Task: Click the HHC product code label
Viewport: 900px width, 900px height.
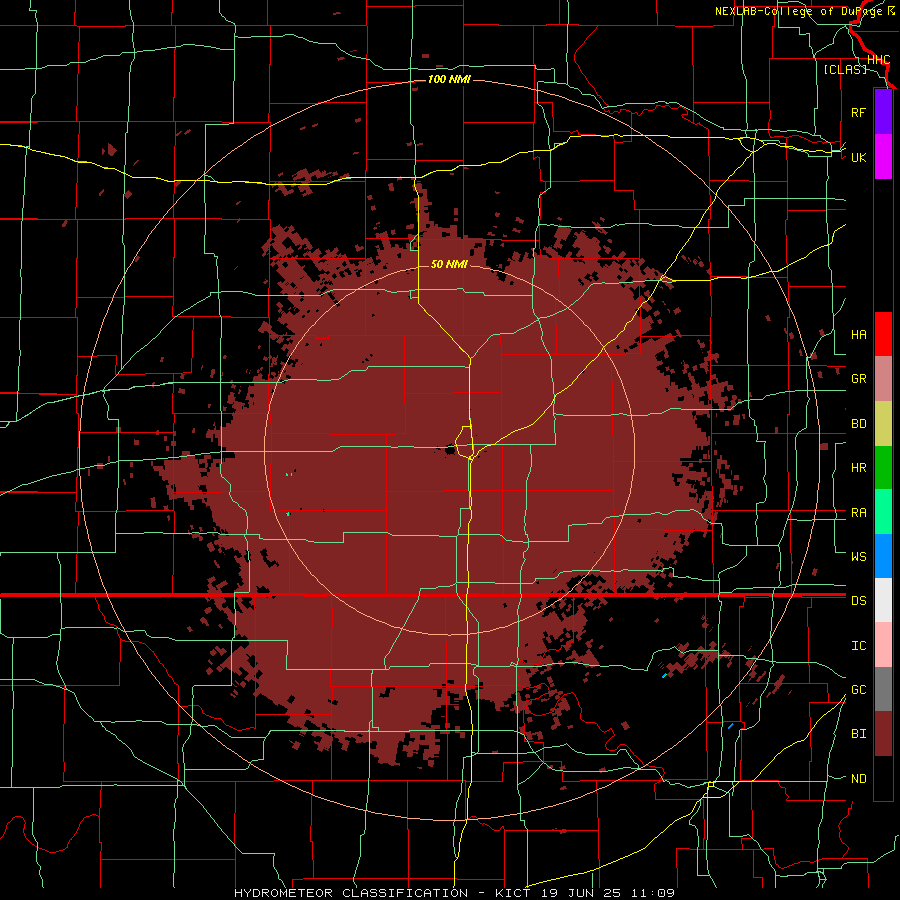Action: pyautogui.click(x=878, y=59)
